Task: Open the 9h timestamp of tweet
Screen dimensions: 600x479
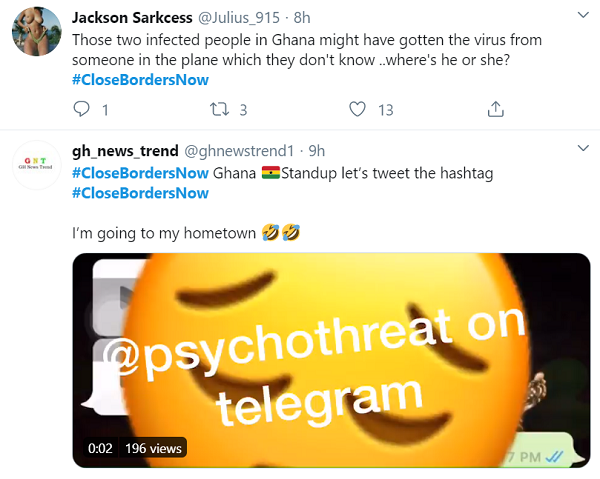Action: (317, 151)
